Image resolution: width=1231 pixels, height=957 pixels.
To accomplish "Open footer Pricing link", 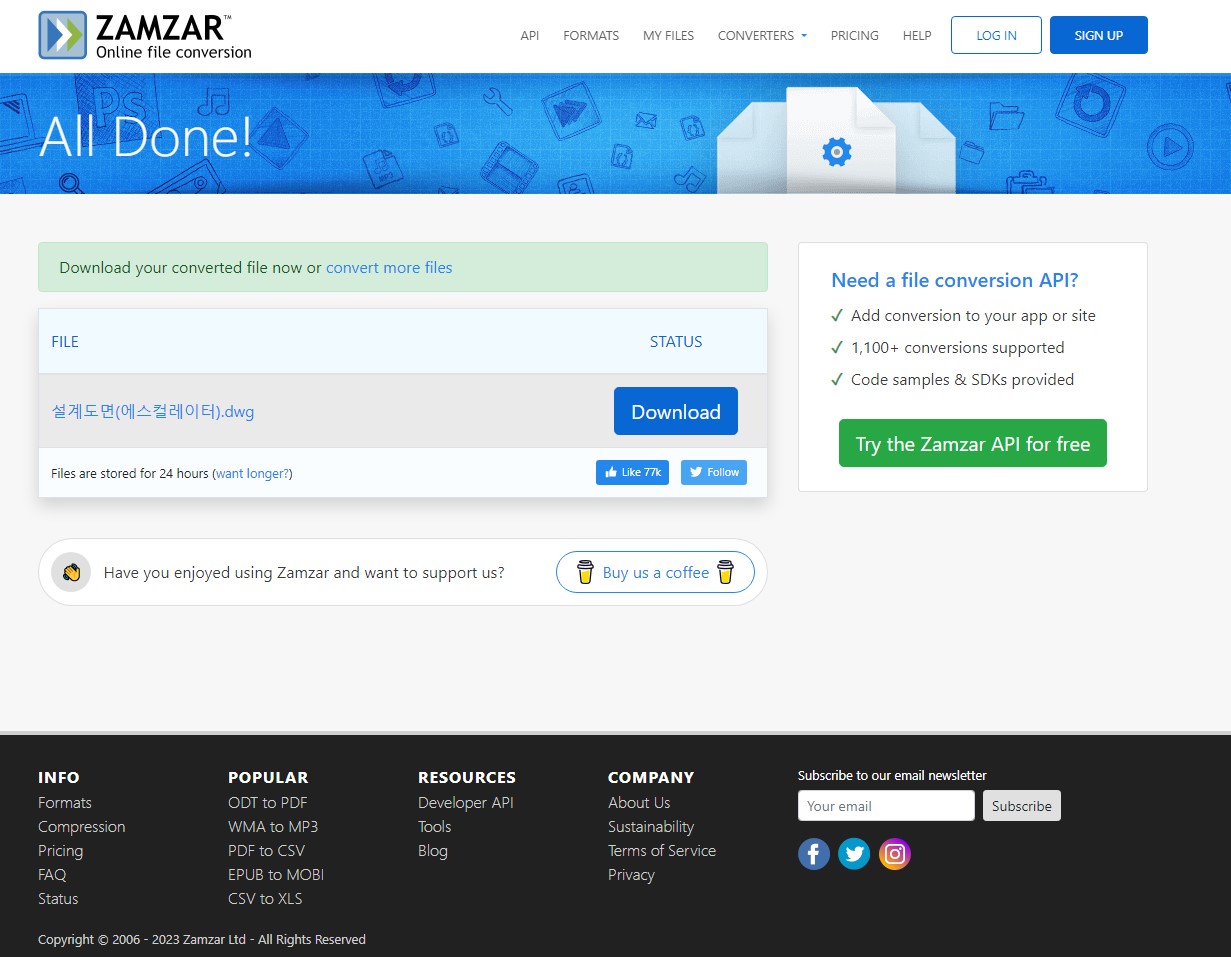I will click(61, 850).
